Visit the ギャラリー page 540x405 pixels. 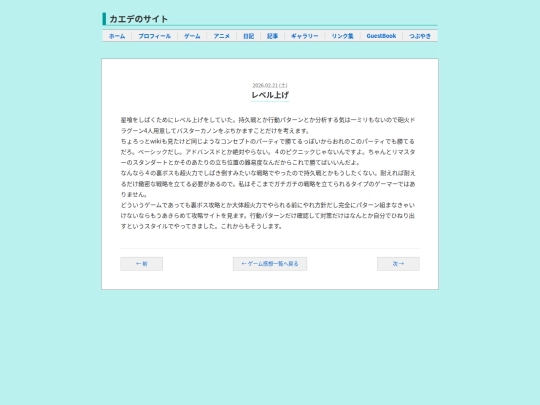click(305, 36)
